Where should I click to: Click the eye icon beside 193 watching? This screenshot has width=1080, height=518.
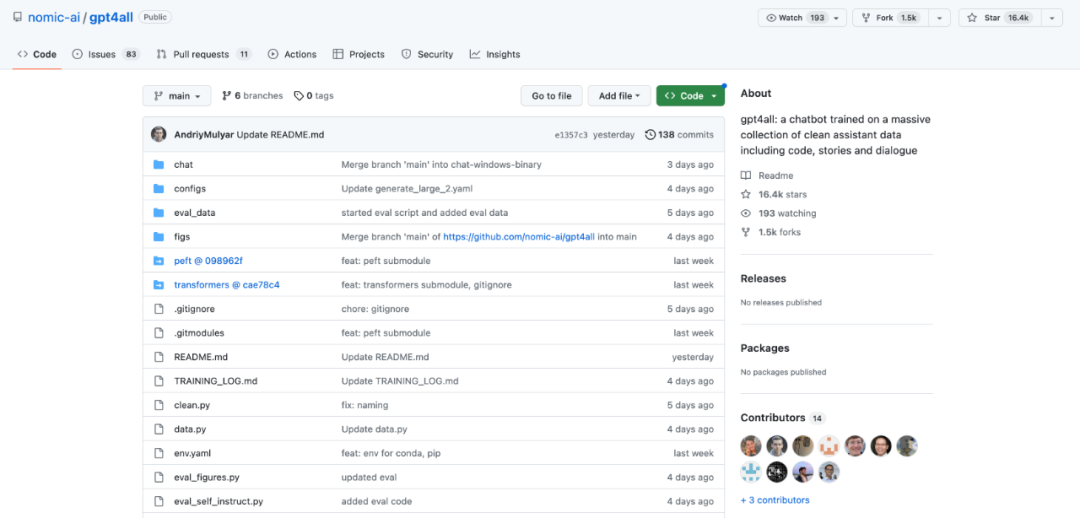coord(746,214)
